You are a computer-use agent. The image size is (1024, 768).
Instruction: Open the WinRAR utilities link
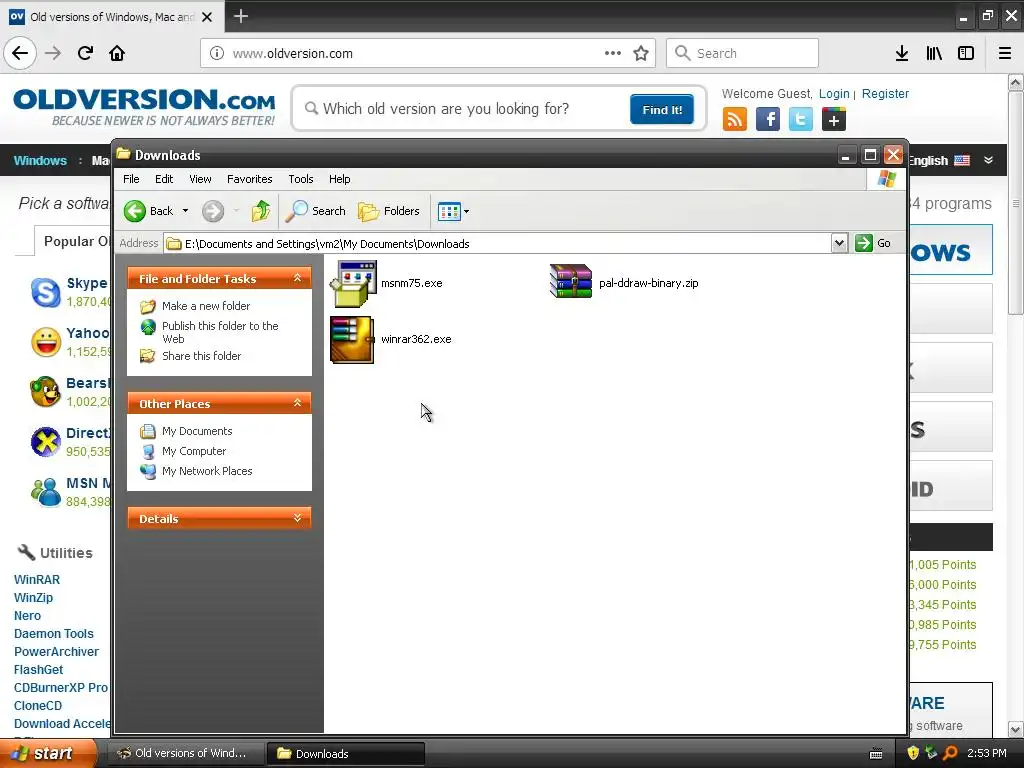37,580
